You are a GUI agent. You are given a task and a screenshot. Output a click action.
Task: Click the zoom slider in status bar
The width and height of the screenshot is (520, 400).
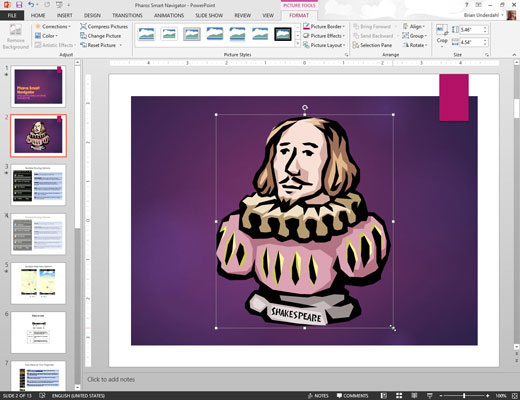pyautogui.click(x=464, y=396)
